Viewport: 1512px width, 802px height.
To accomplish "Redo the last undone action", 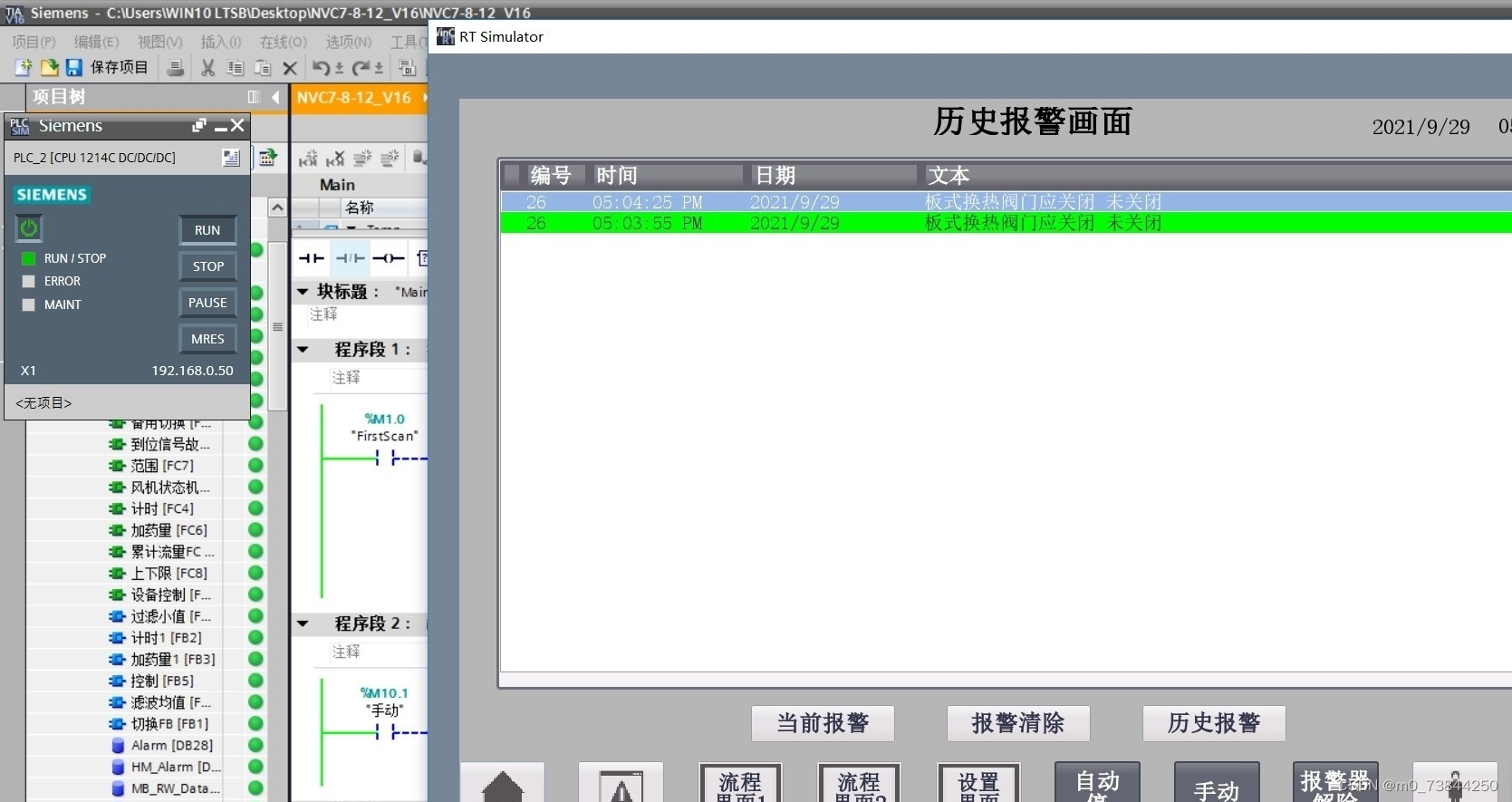I will pos(361,68).
